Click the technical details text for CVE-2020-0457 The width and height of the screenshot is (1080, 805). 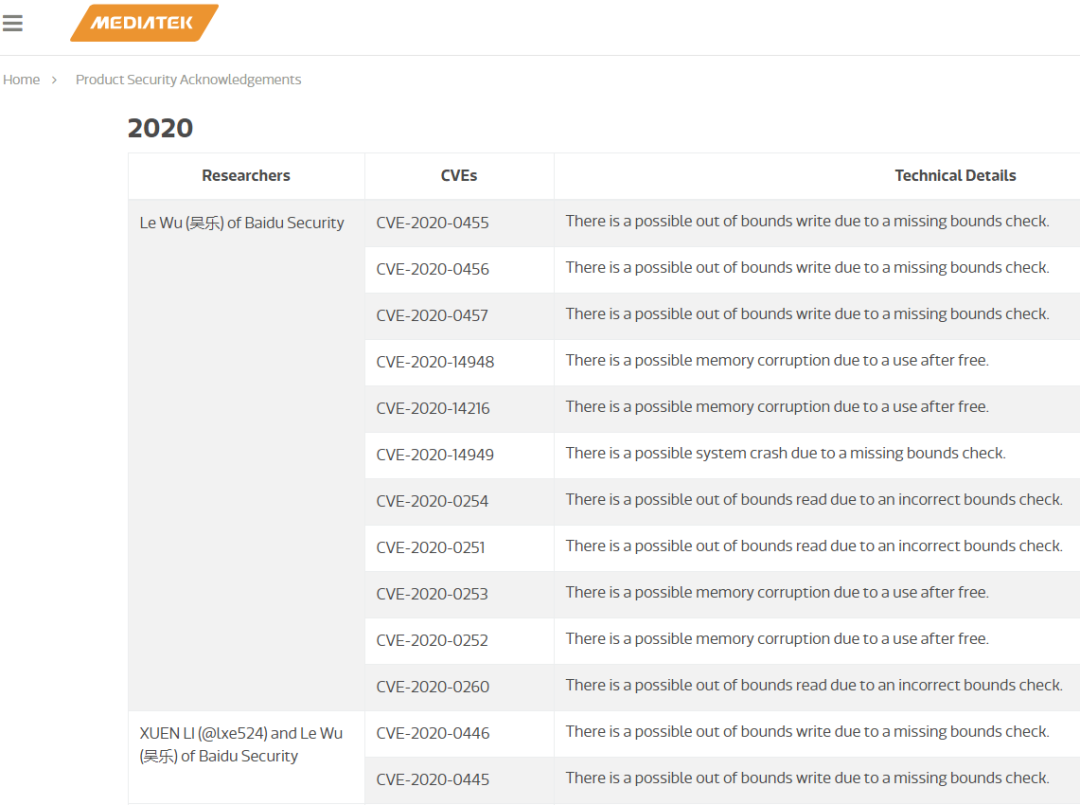[x=807, y=314]
